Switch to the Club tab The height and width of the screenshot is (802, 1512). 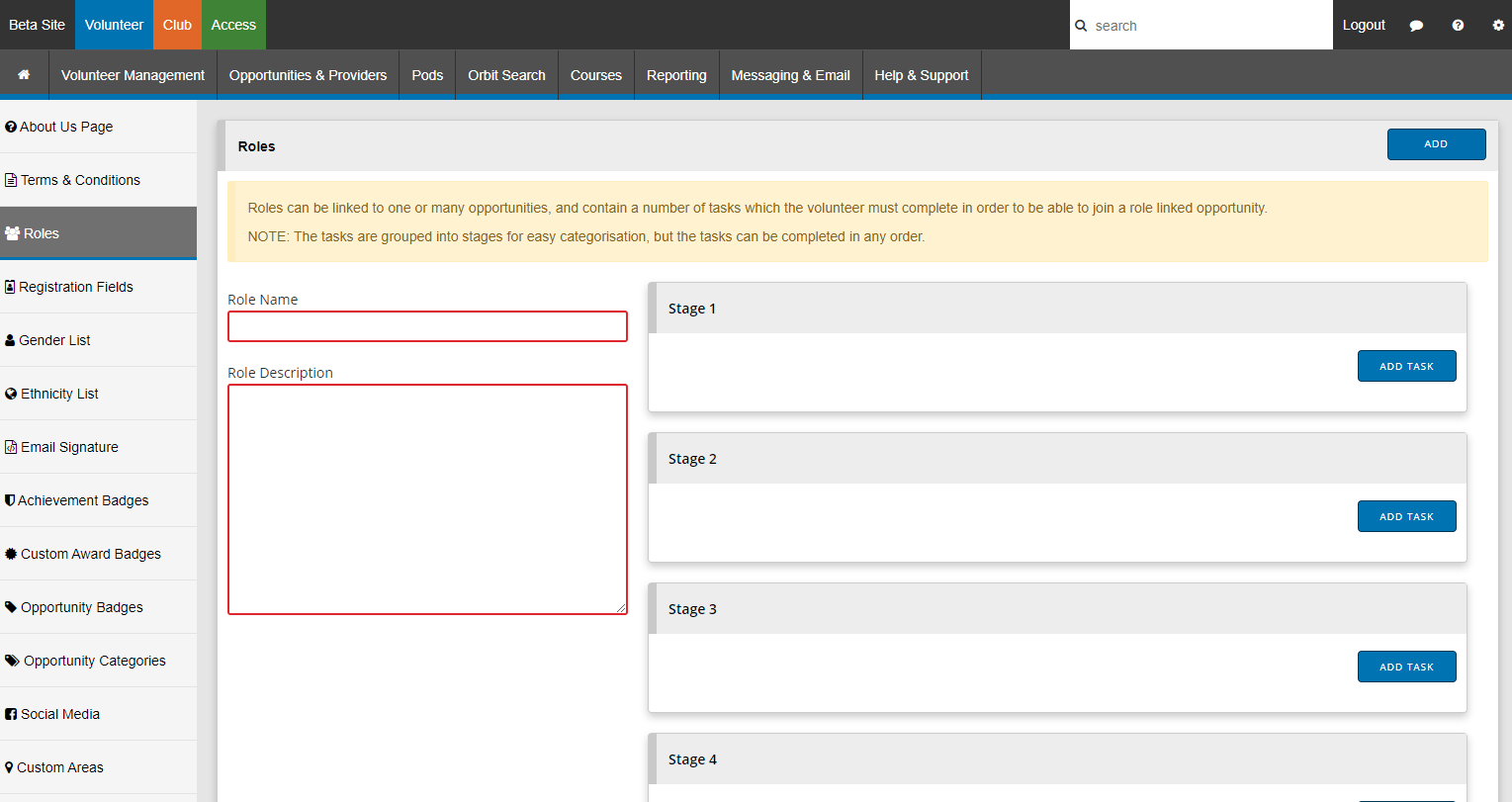point(177,25)
